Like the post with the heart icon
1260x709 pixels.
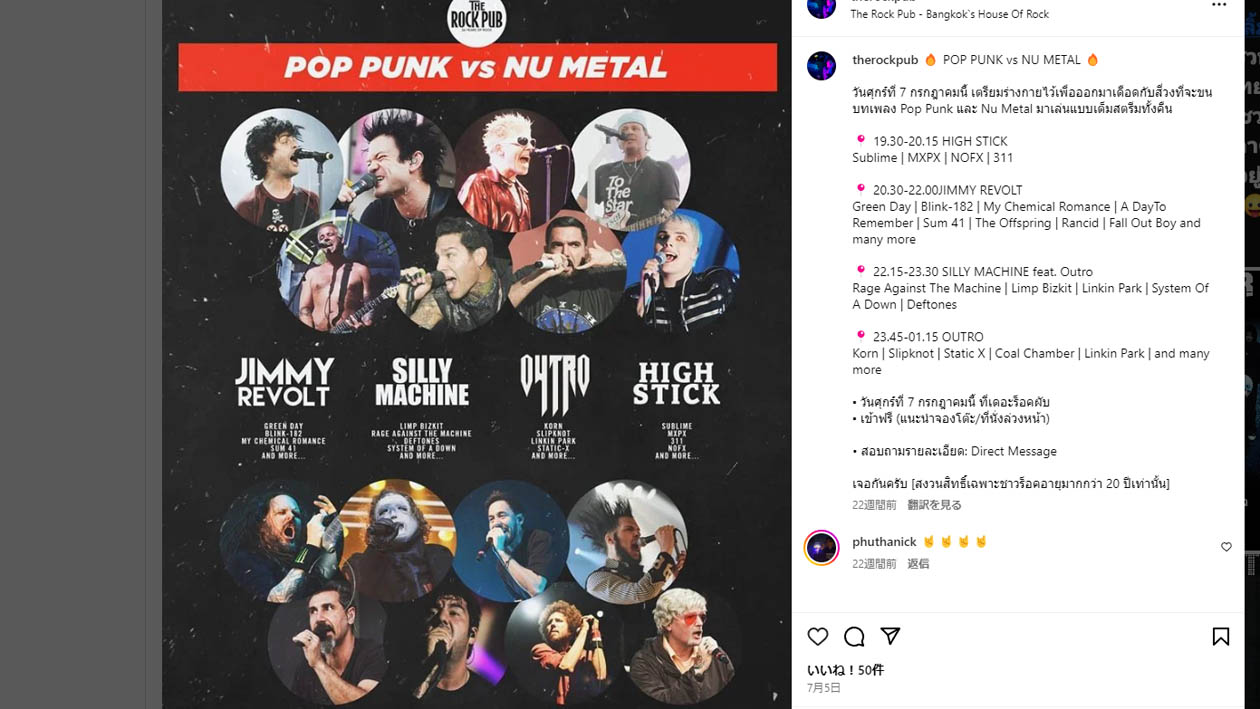tap(818, 636)
